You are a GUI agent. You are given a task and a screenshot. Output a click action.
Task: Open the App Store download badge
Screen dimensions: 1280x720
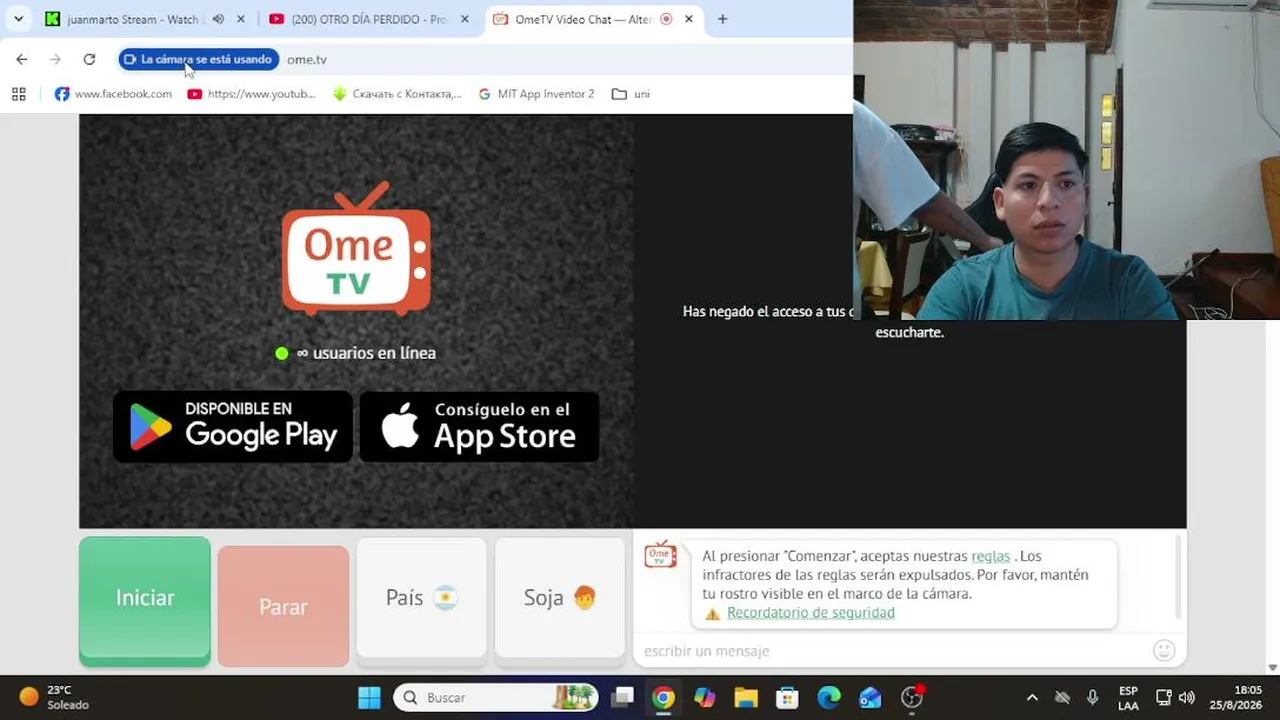tap(479, 426)
